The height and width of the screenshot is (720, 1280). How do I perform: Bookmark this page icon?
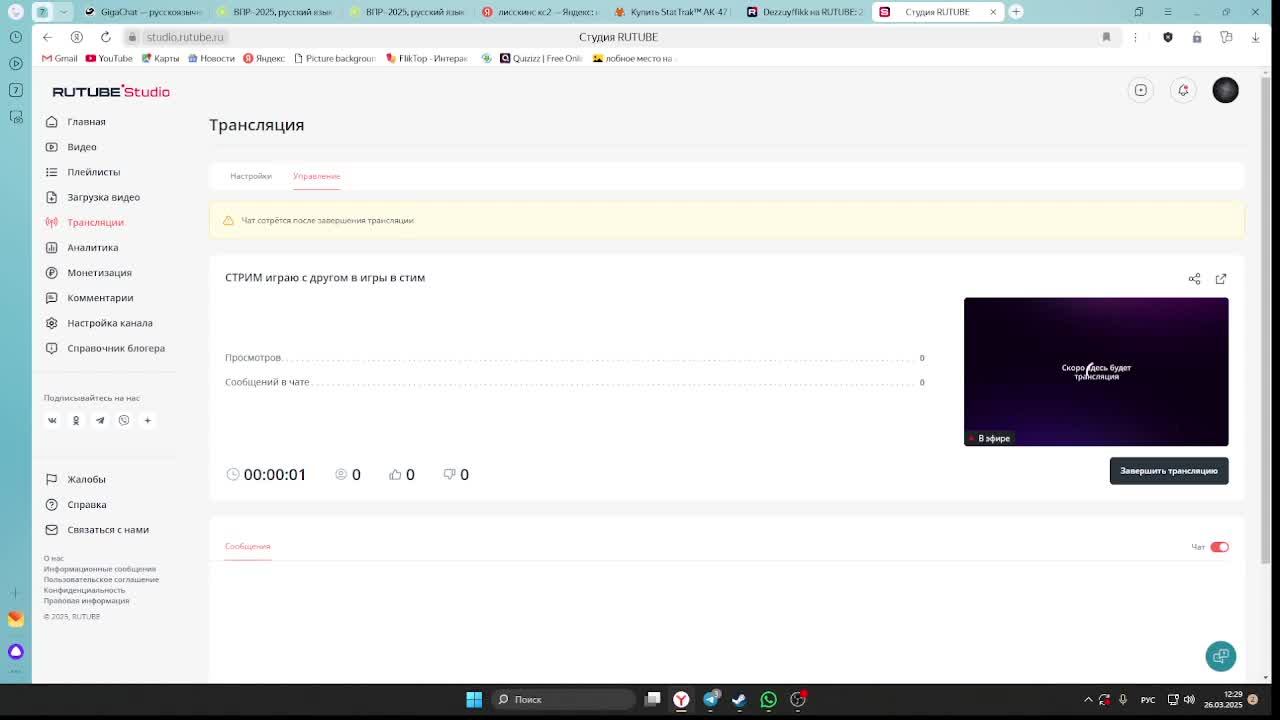pyautogui.click(x=1106, y=37)
